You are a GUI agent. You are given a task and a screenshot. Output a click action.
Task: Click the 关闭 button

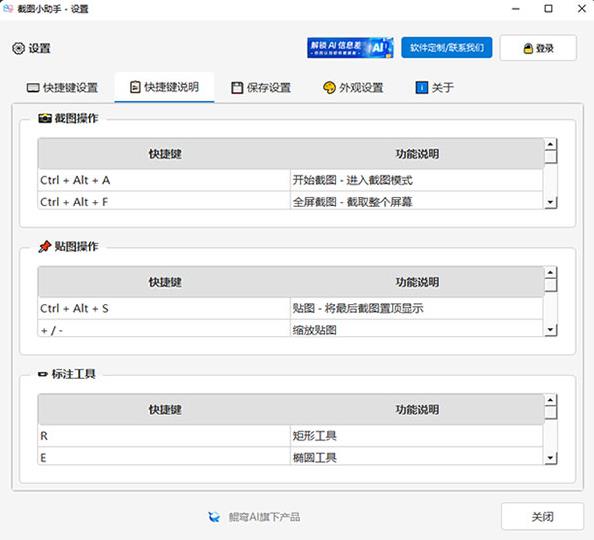[542, 517]
